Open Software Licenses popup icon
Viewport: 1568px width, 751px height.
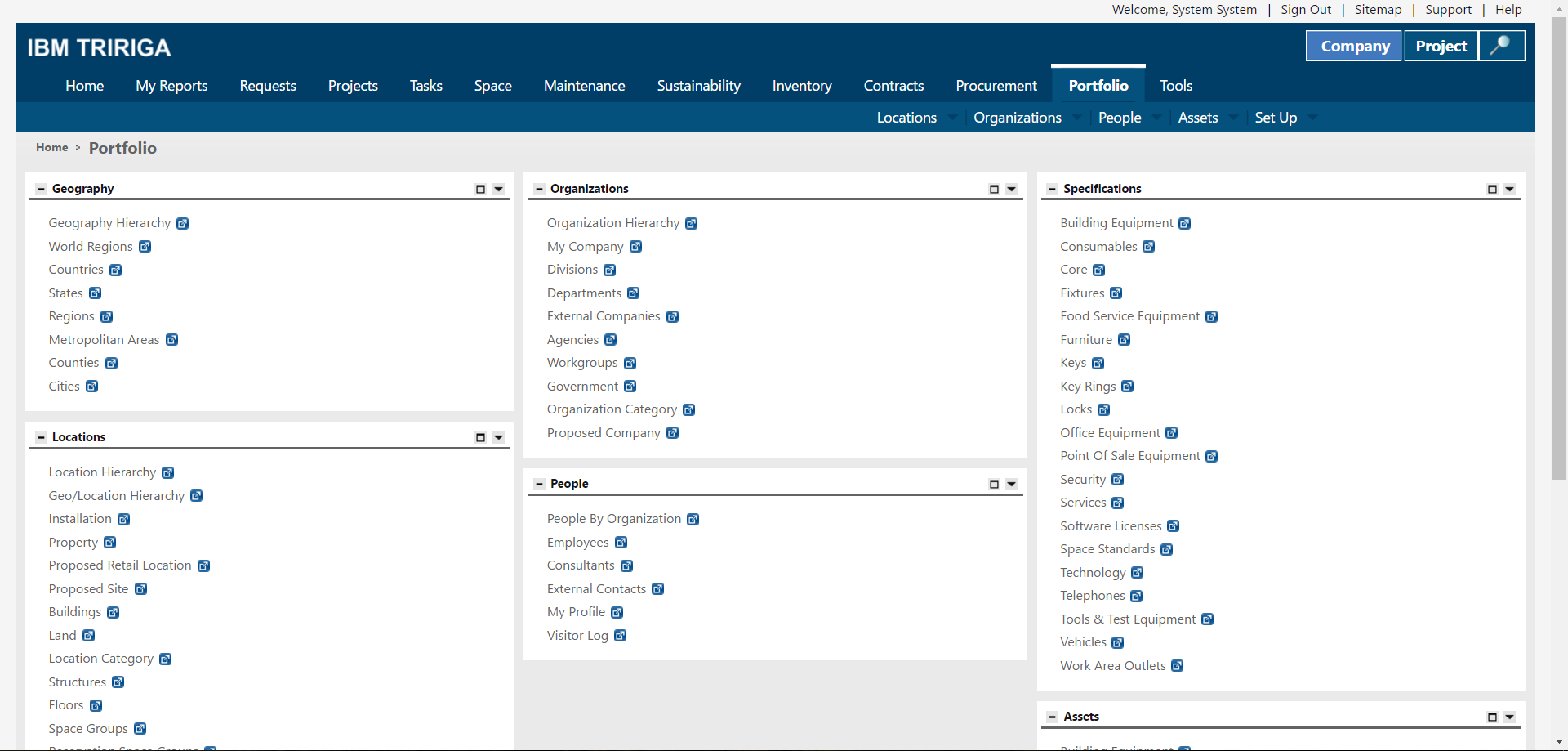click(x=1174, y=526)
